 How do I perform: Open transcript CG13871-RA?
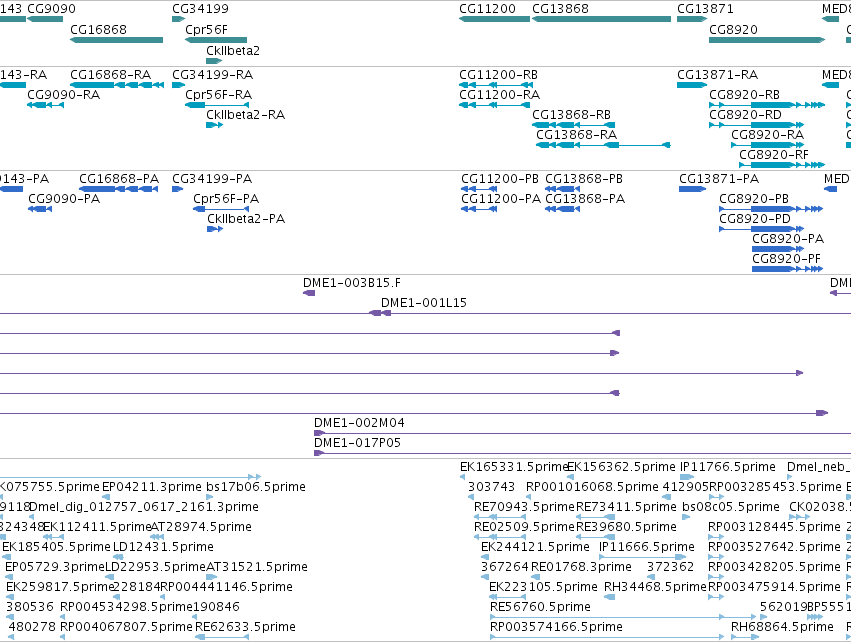point(717,74)
